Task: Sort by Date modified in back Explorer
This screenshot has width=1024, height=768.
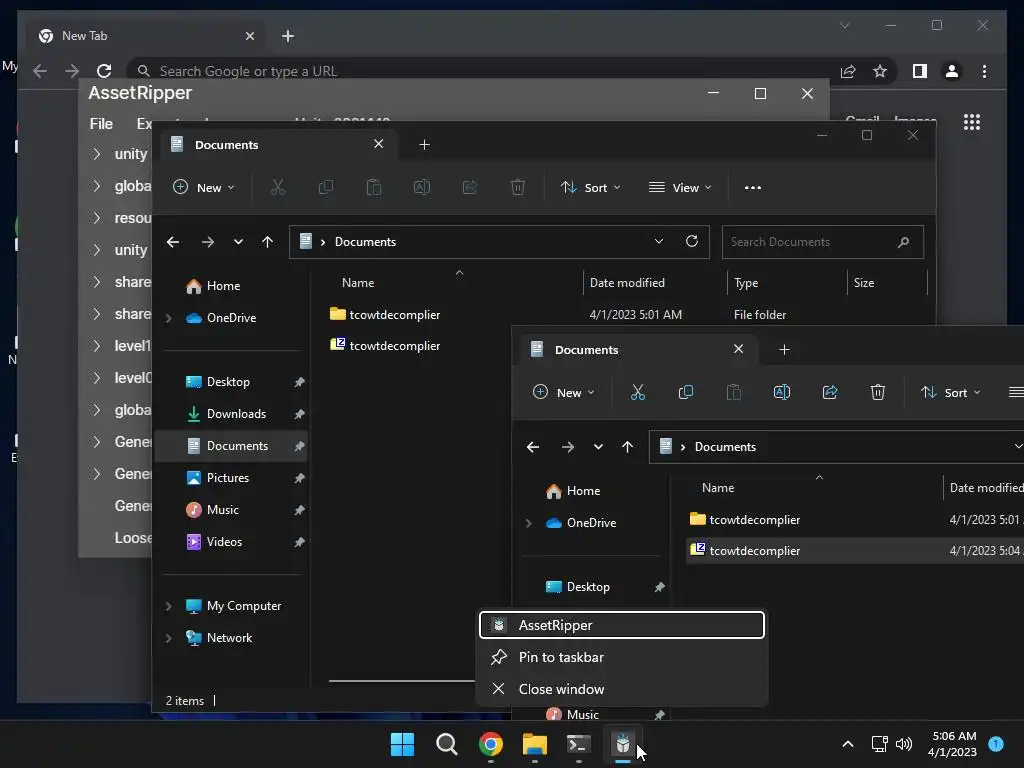Action: click(x=627, y=283)
